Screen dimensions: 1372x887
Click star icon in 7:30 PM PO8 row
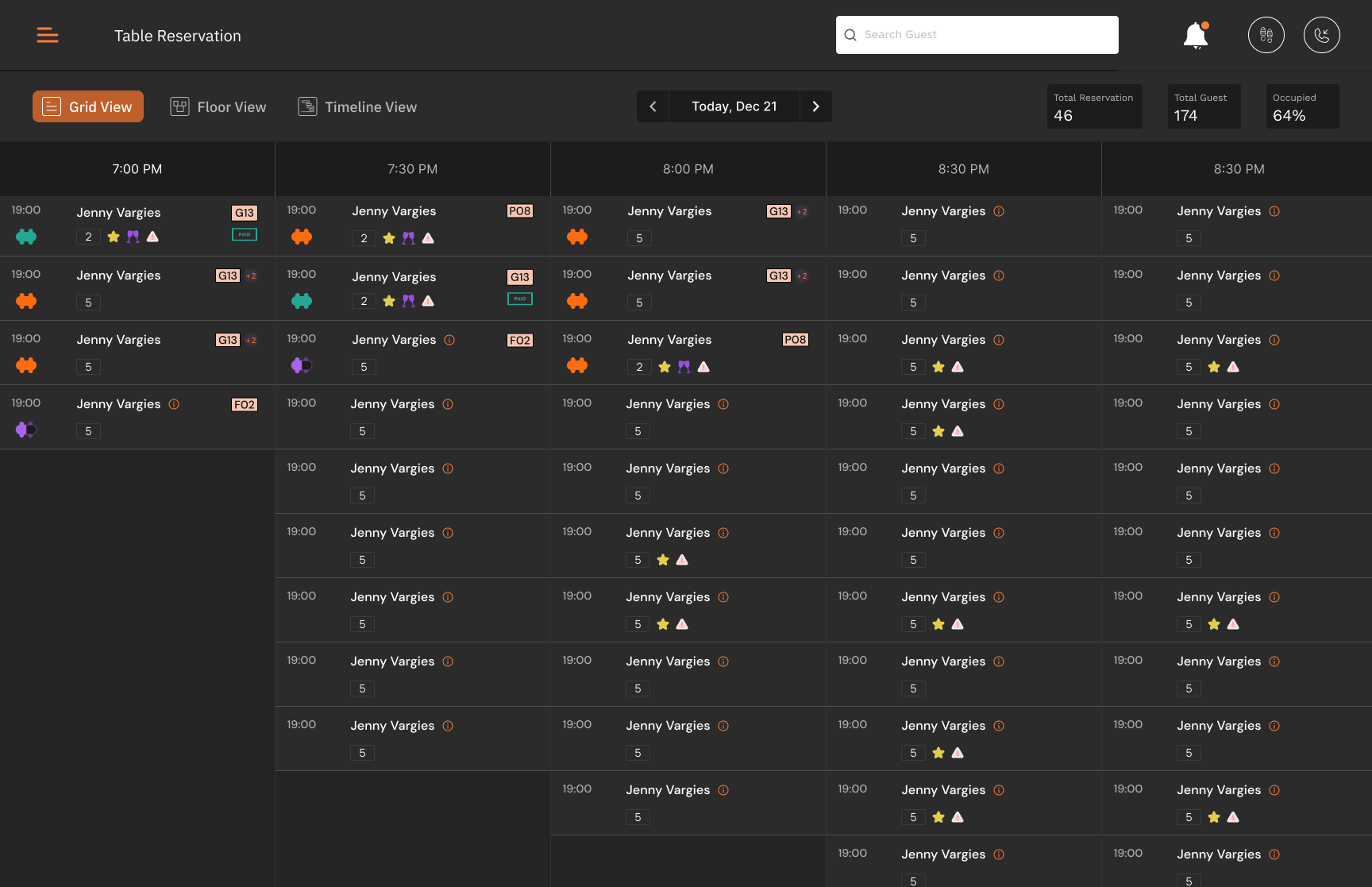(389, 238)
